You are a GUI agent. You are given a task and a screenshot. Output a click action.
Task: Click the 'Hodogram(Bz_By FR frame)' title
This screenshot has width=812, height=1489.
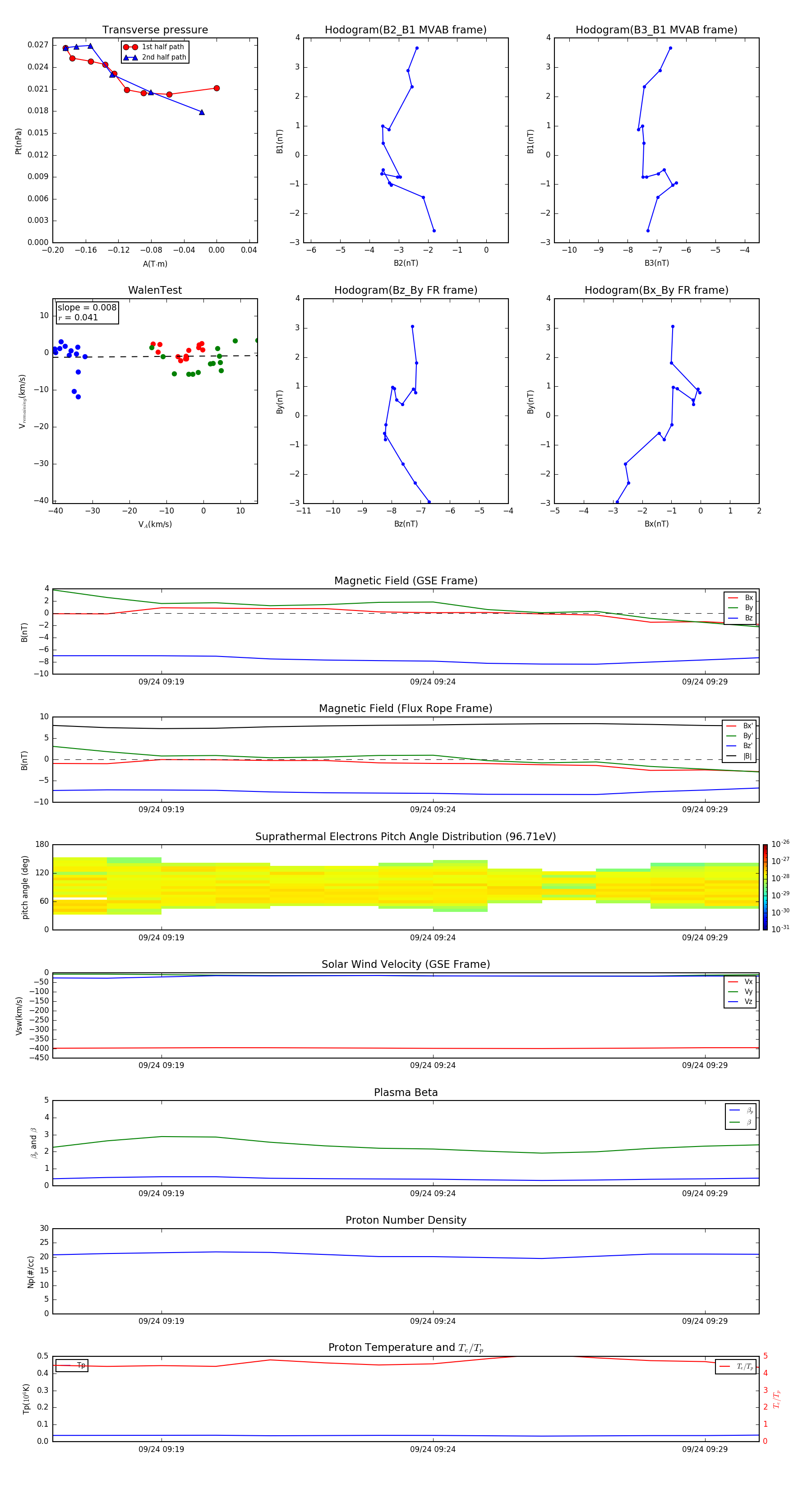[x=406, y=290]
